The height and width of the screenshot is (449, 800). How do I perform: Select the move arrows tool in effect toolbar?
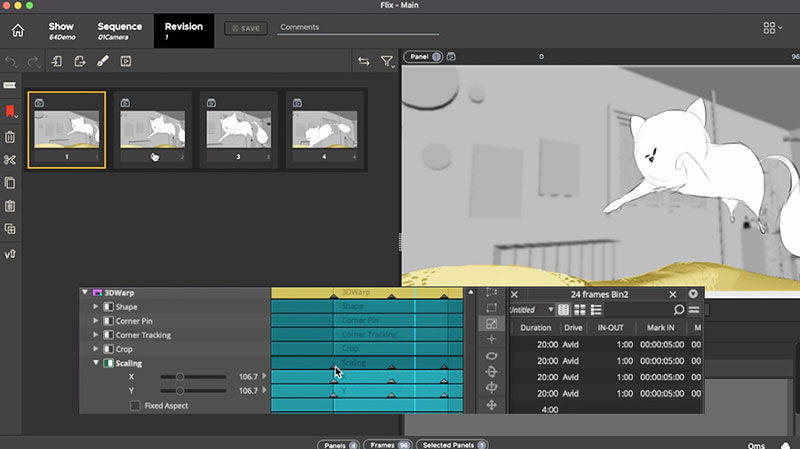[x=491, y=405]
